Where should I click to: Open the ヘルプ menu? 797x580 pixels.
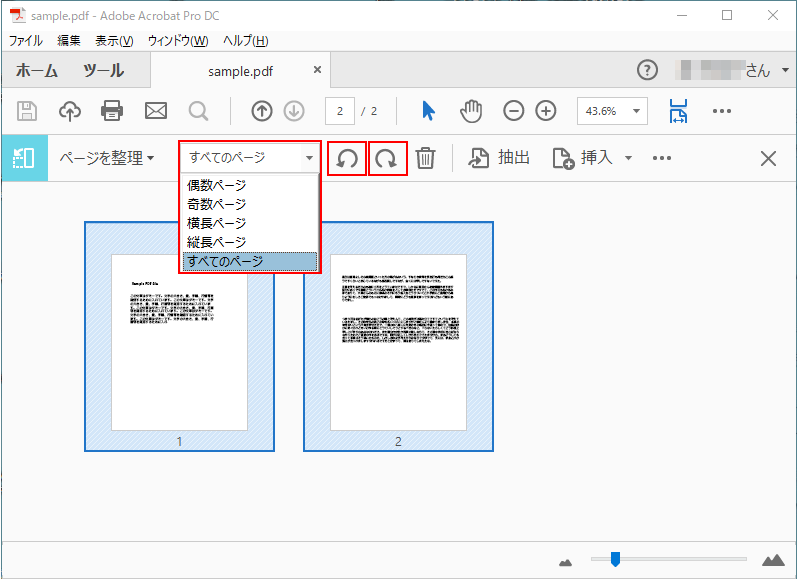point(246,41)
